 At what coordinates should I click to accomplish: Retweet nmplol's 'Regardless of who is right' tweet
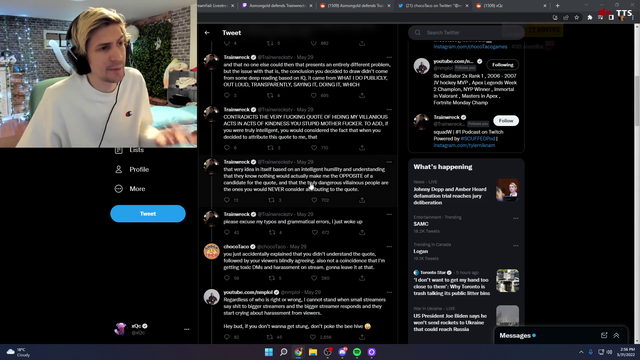(x=270, y=337)
